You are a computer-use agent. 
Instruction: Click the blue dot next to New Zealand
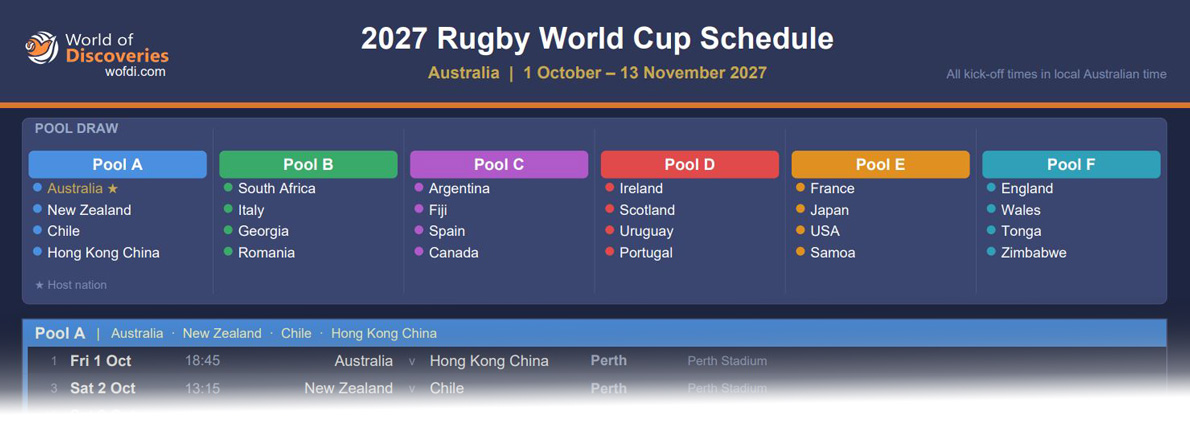point(37,209)
